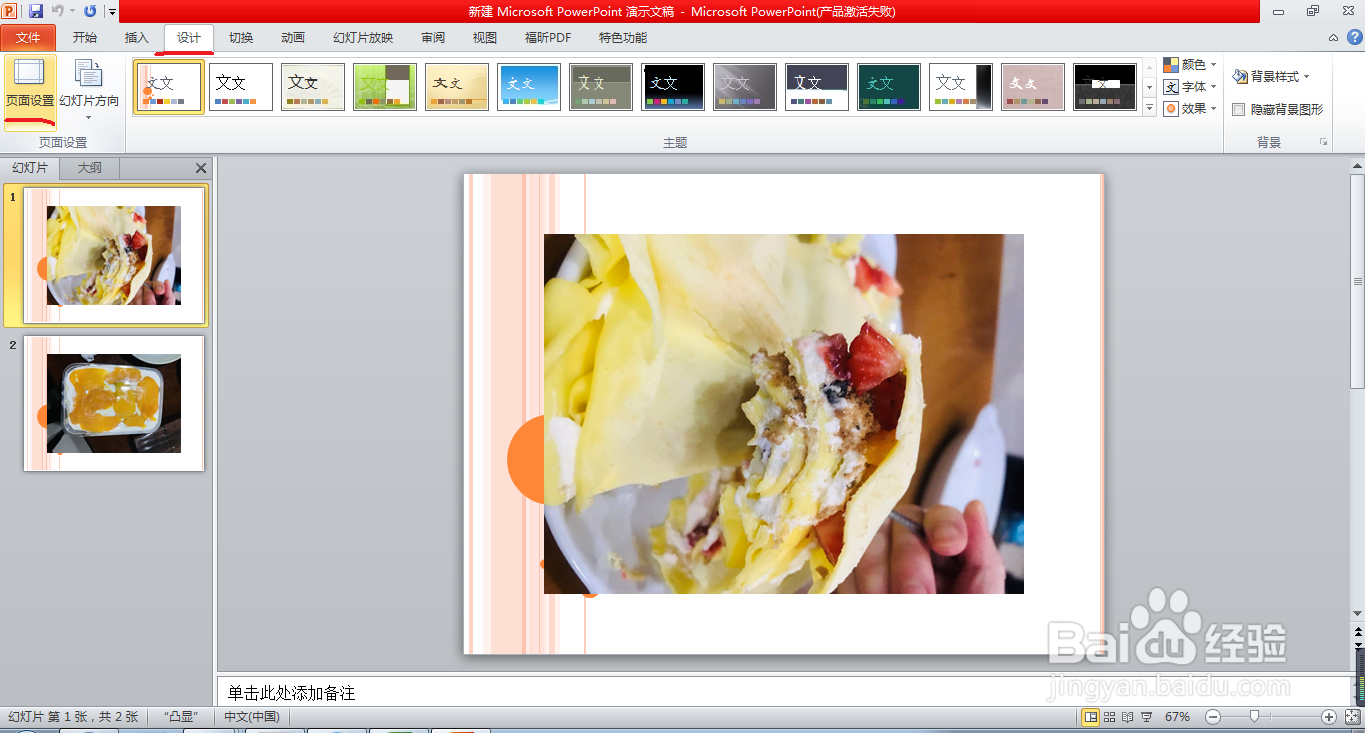Screen dimensions: 1365x733
Task: Switch to the 幻灯片放映 ribbon tab
Action: pyautogui.click(x=363, y=38)
